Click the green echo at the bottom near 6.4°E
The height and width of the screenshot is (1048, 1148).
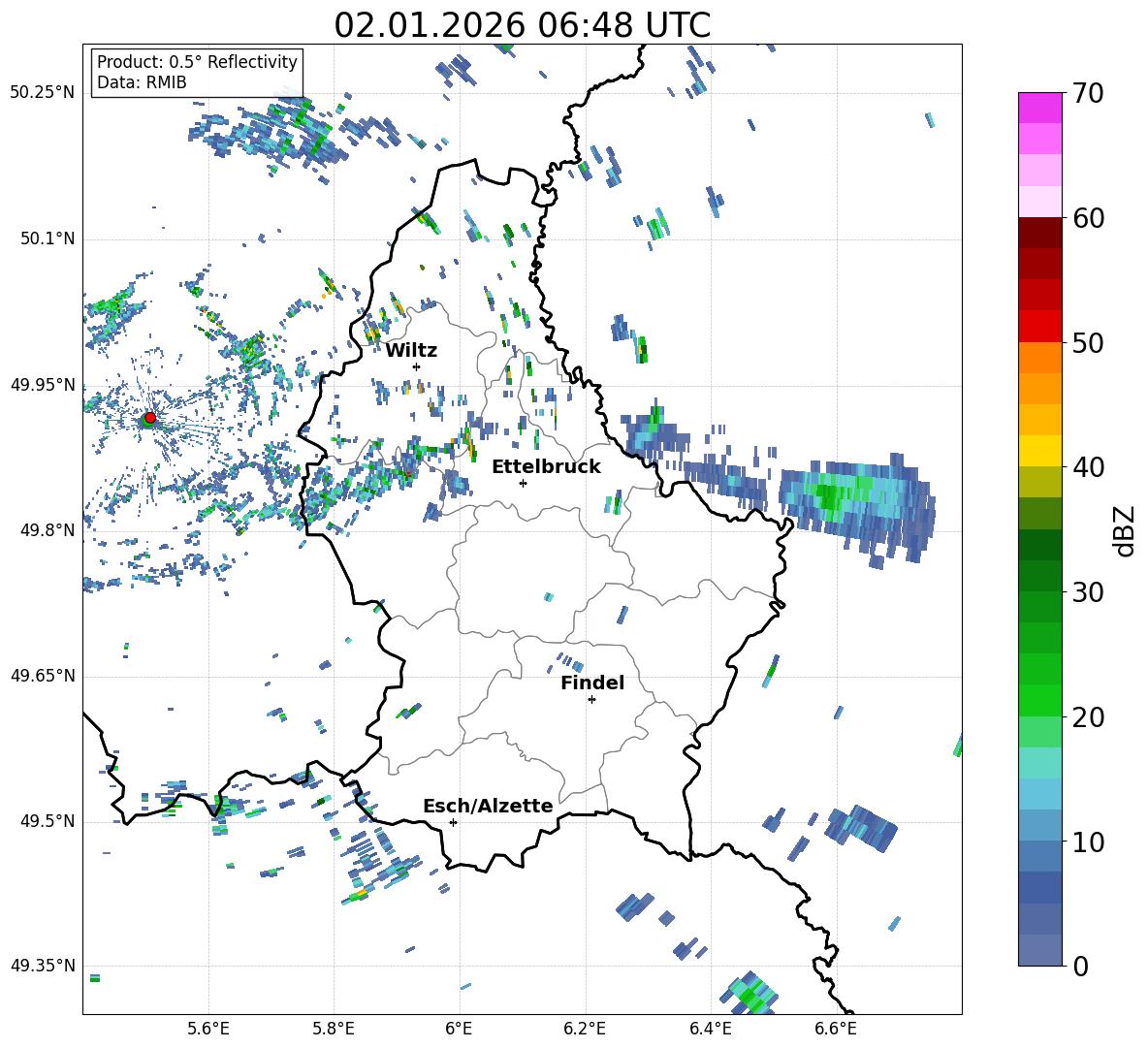point(749,993)
